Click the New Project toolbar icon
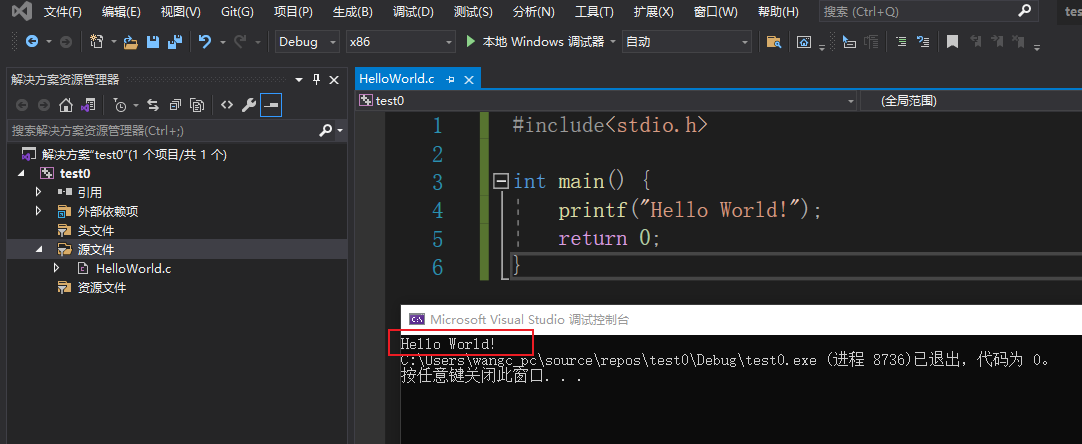This screenshot has width=1082, height=444. coord(97,41)
